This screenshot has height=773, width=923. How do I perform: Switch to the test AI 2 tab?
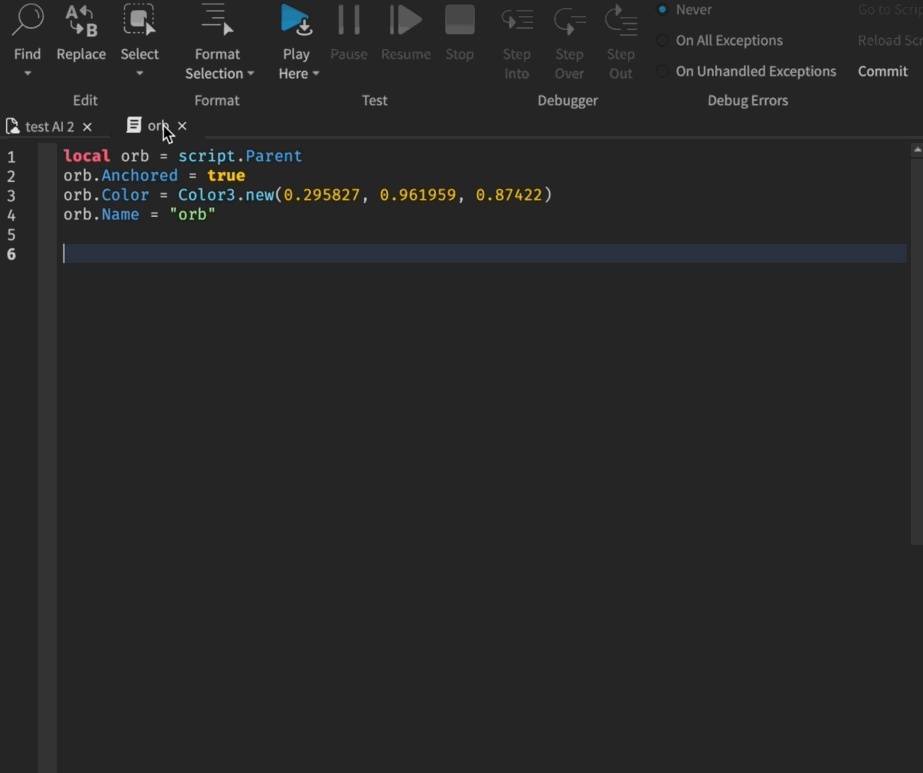pyautogui.click(x=49, y=127)
